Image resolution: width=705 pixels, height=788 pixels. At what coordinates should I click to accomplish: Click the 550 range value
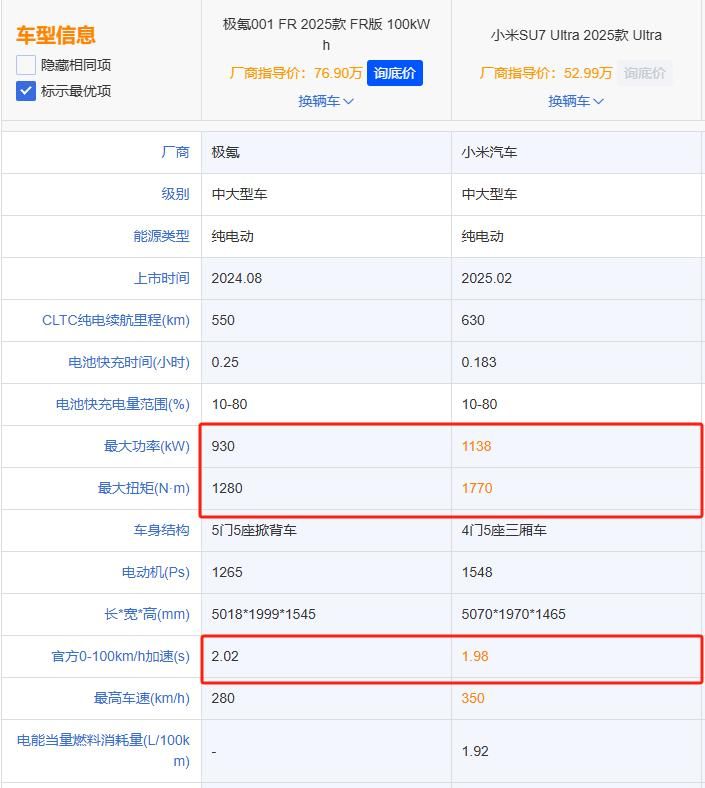[x=223, y=321]
